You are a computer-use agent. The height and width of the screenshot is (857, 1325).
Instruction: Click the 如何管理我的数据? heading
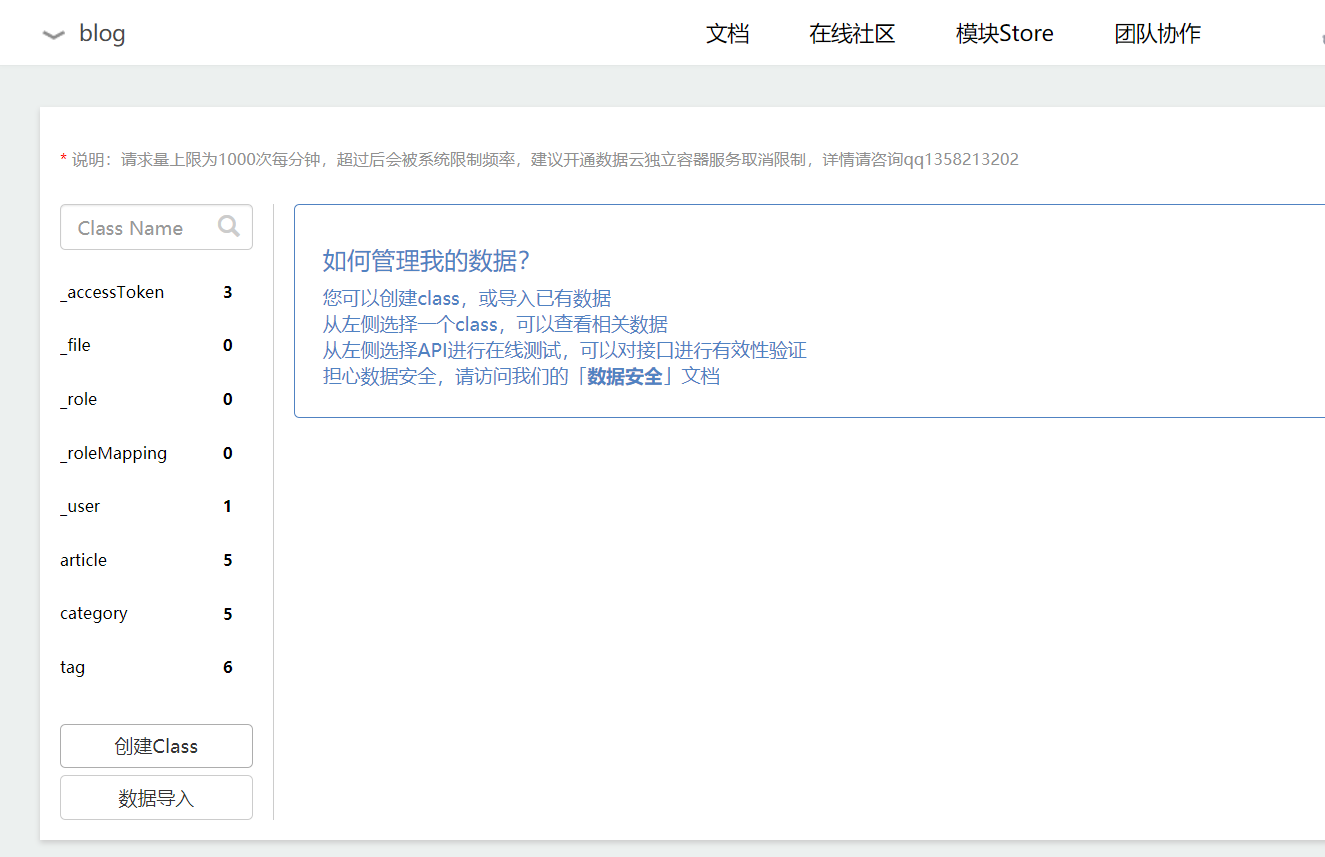[425, 261]
